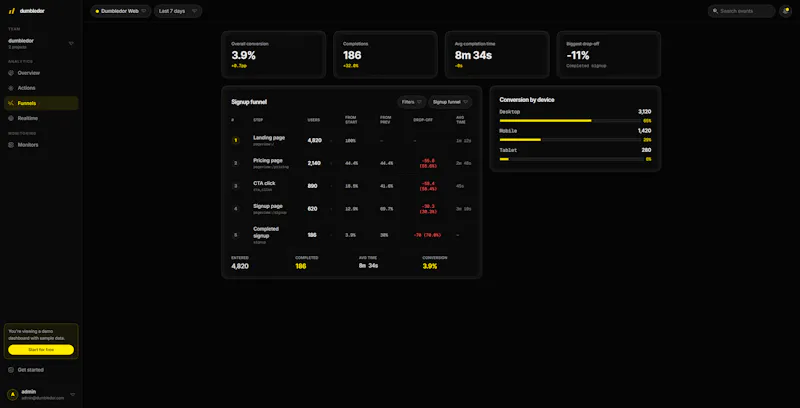Click the Pricing page step name
800x408 pixels.
[x=268, y=160]
